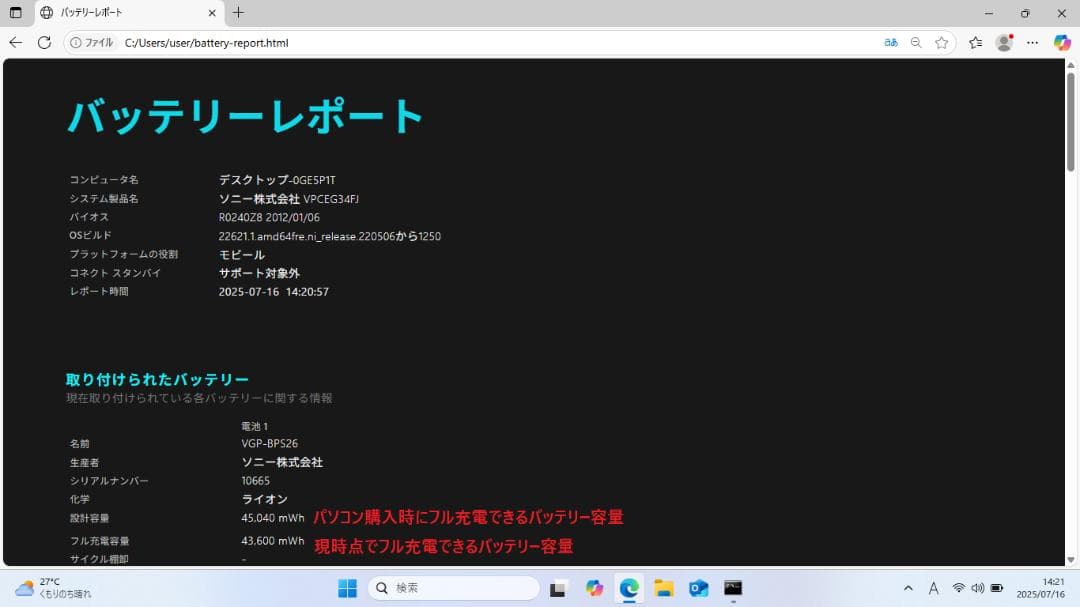The width and height of the screenshot is (1080, 607).
Task: Click the zoom magnifier in the address bar
Action: (x=915, y=43)
